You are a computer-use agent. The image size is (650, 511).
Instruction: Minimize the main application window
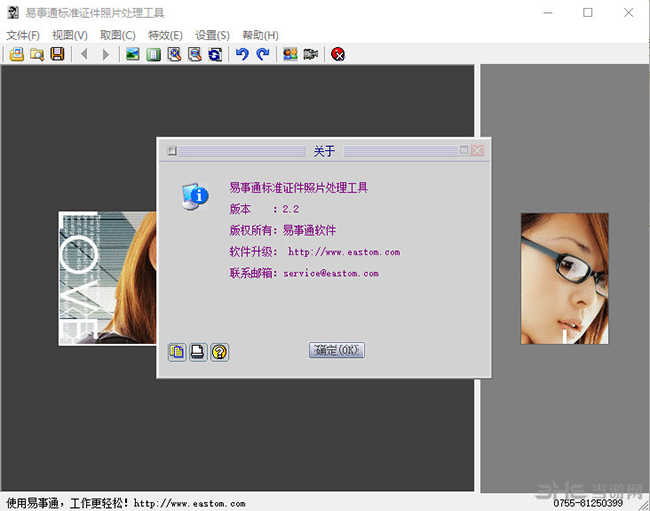(548, 13)
